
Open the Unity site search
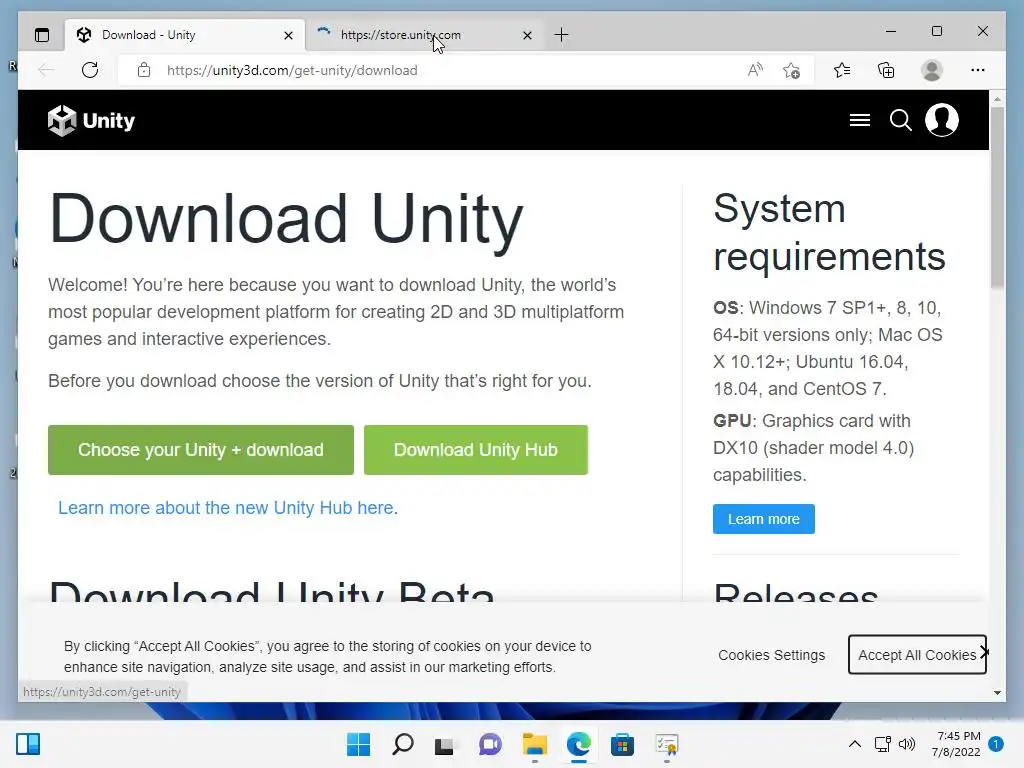click(901, 120)
